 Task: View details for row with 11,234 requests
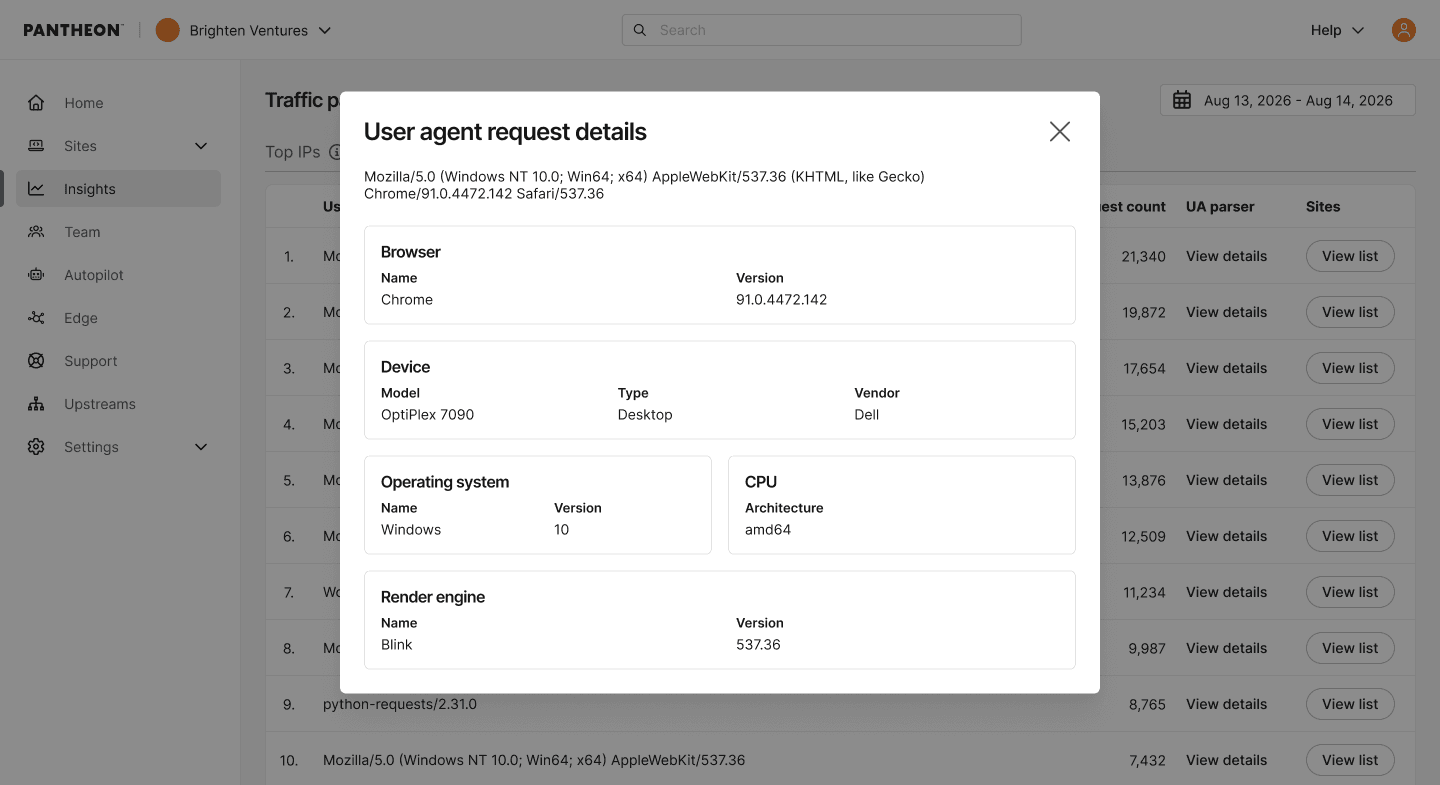tap(1226, 592)
